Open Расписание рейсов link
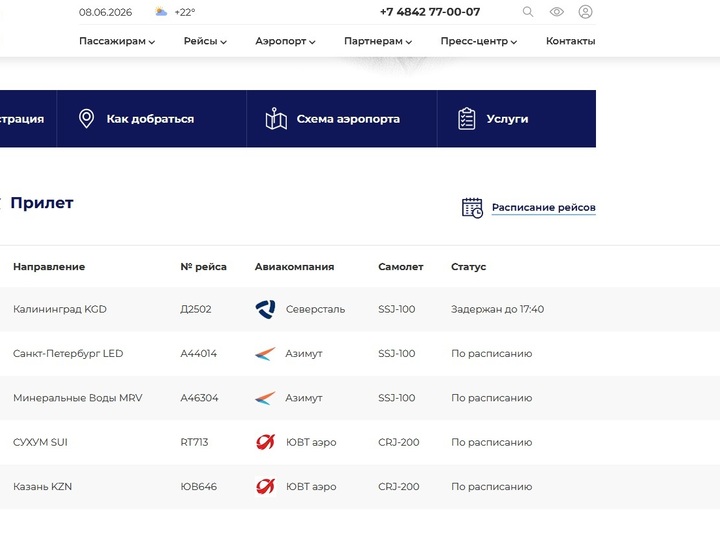Screen dimensions: 720x552 (544, 208)
